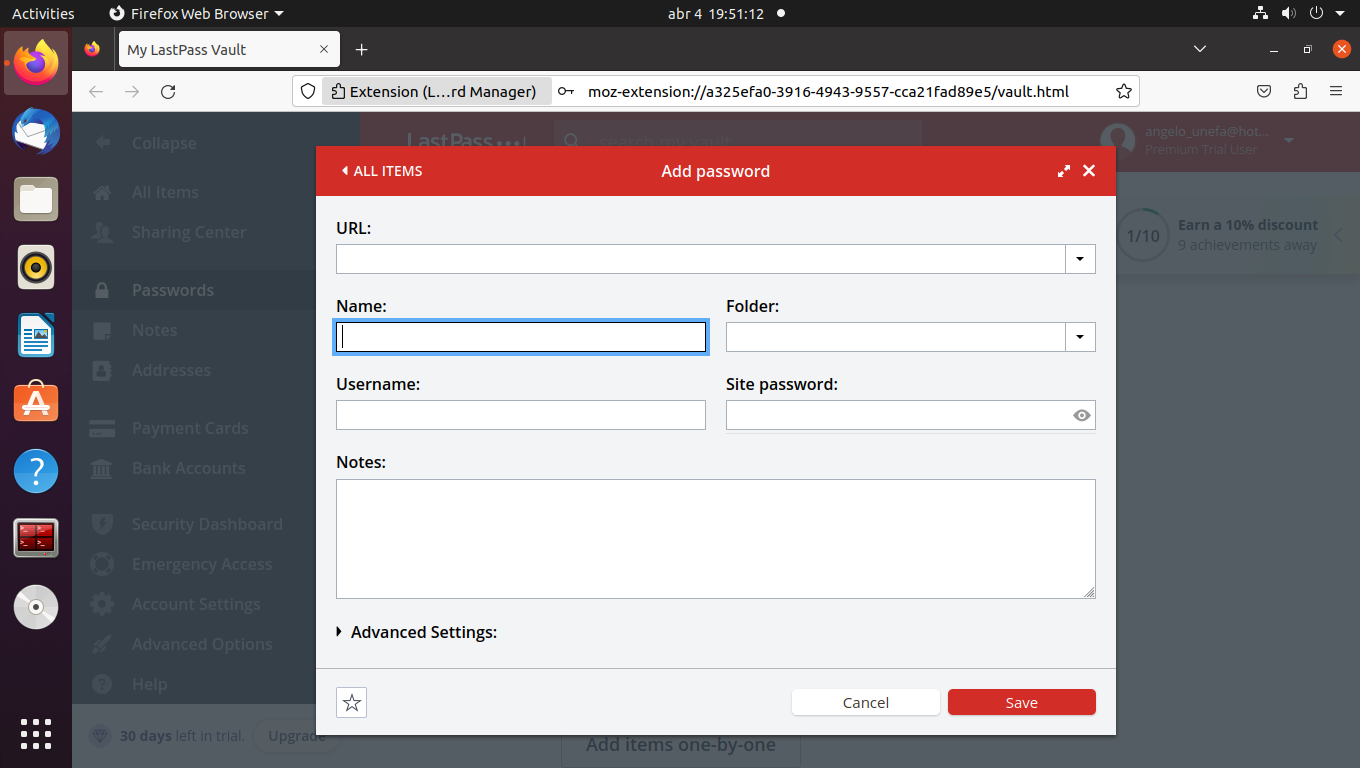Click the Upgrade button
The height and width of the screenshot is (768, 1360).
(x=296, y=736)
